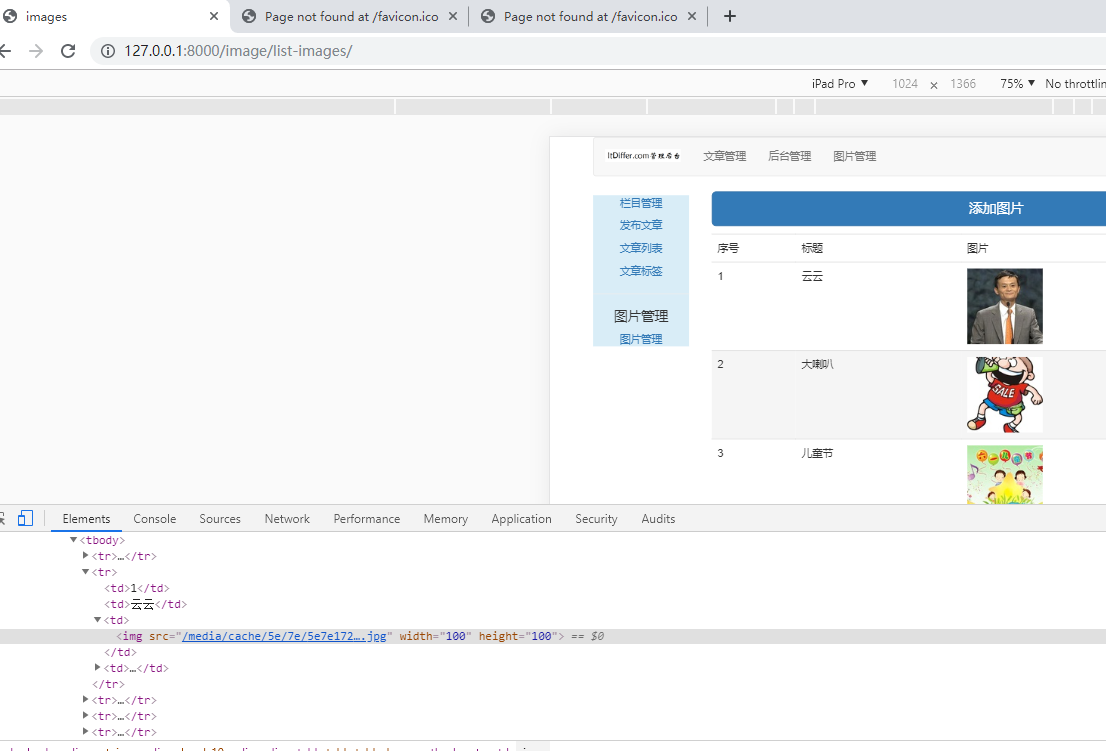Collapse the td node containing img
This screenshot has width=1106, height=751.
pyautogui.click(x=97, y=620)
